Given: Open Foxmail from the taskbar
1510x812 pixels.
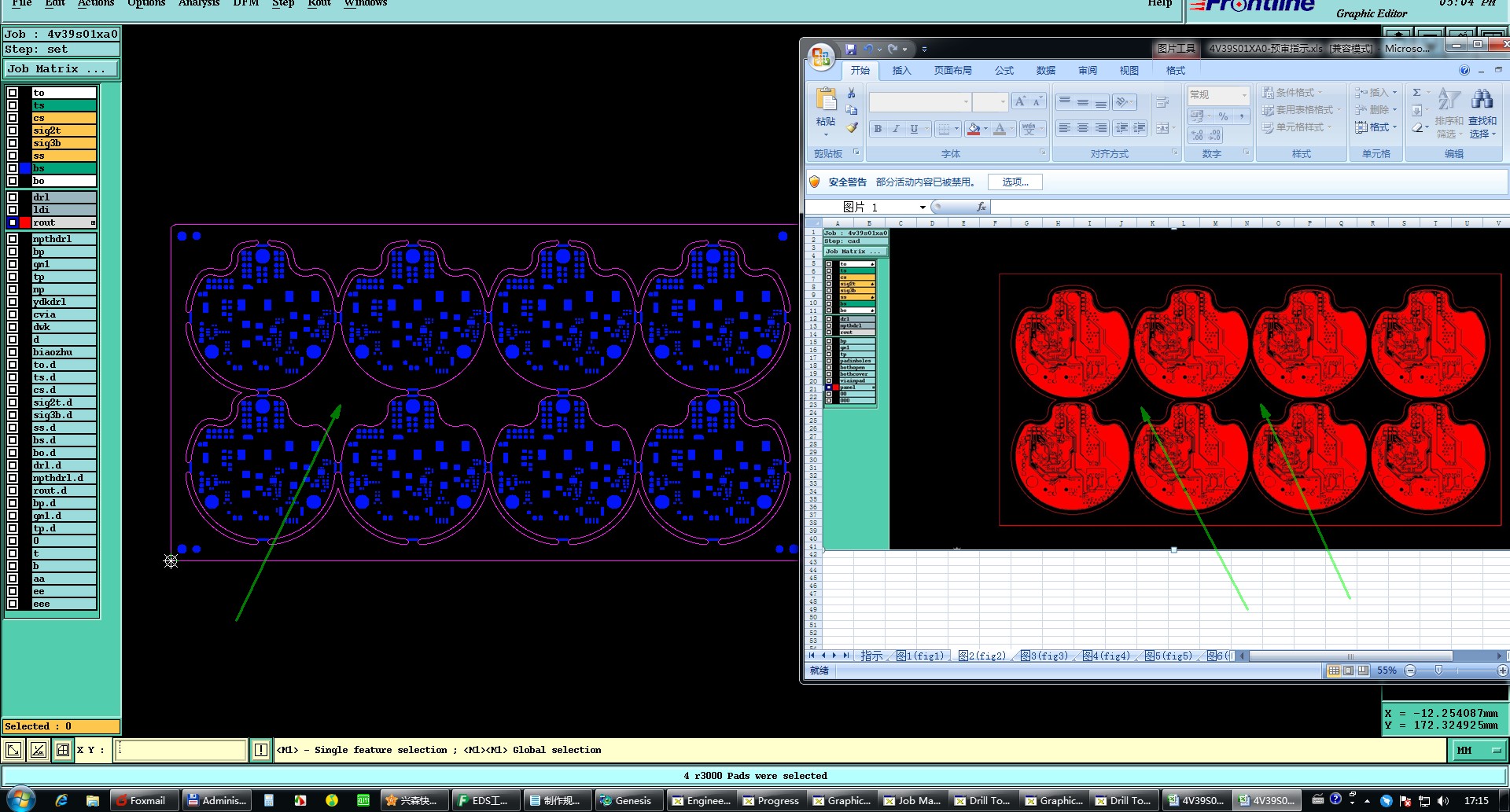Looking at the screenshot, I should pos(145,800).
